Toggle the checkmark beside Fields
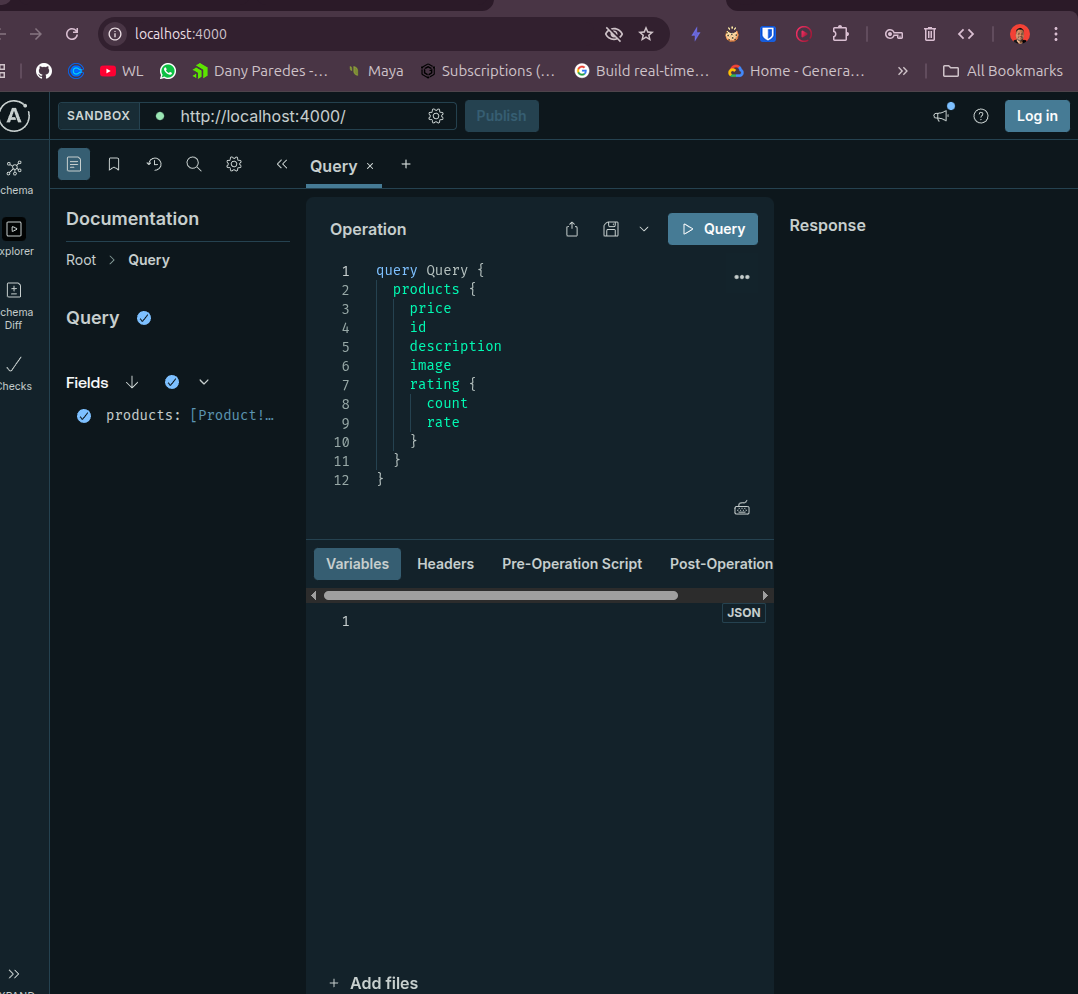This screenshot has width=1078, height=994. coord(171,382)
